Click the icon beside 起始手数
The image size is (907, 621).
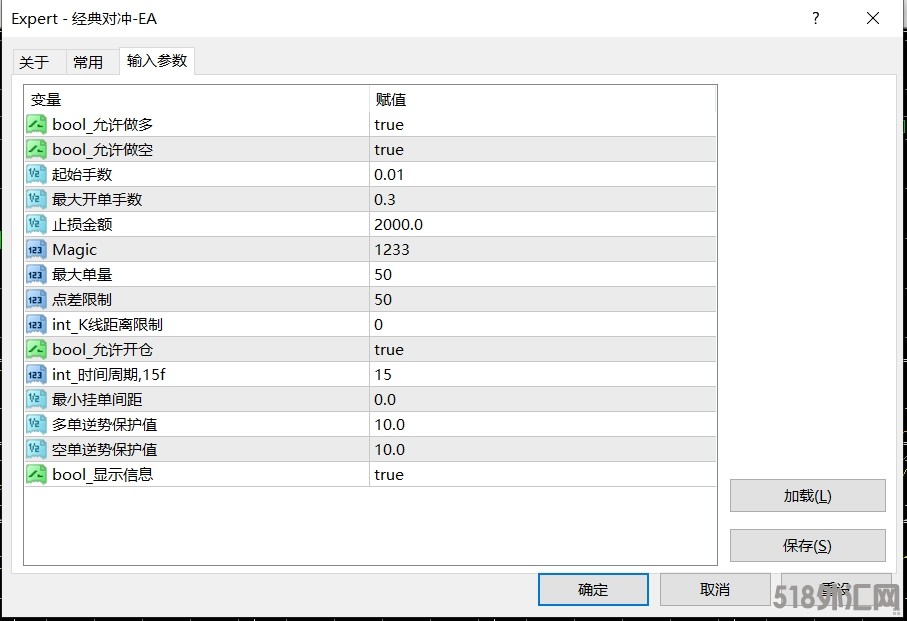point(36,174)
